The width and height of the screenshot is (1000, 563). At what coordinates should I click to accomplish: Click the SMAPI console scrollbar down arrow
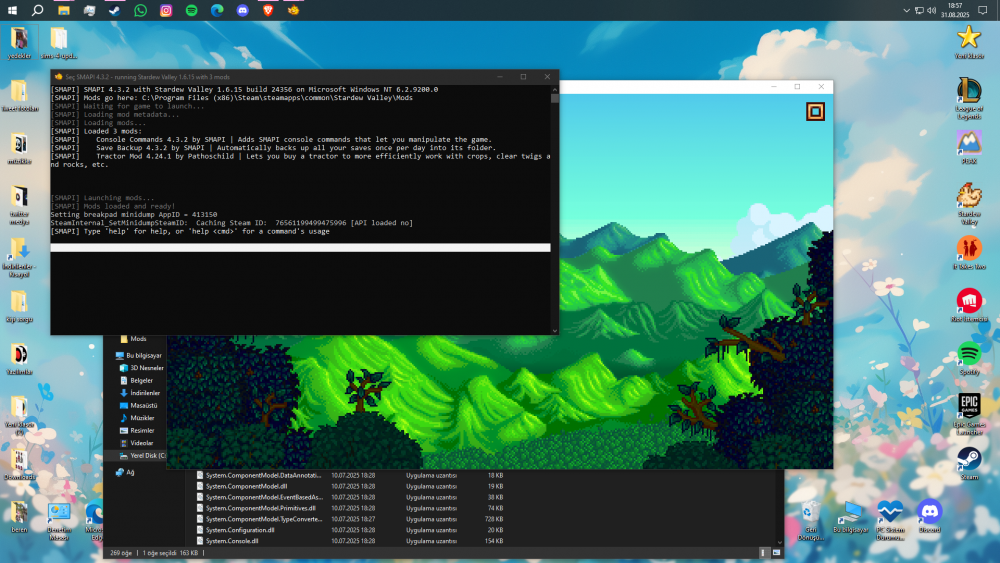(x=555, y=331)
